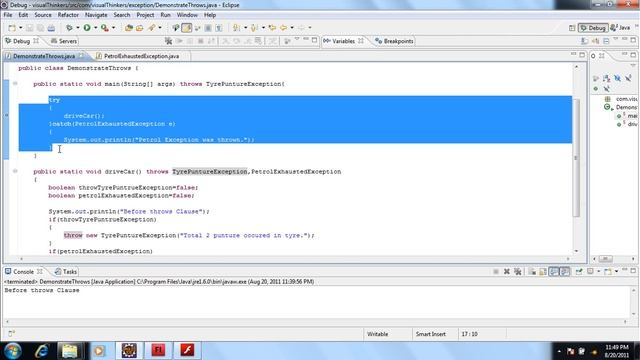The height and width of the screenshot is (360, 640).
Task: Click the Clear Console icon
Action: coord(532,271)
